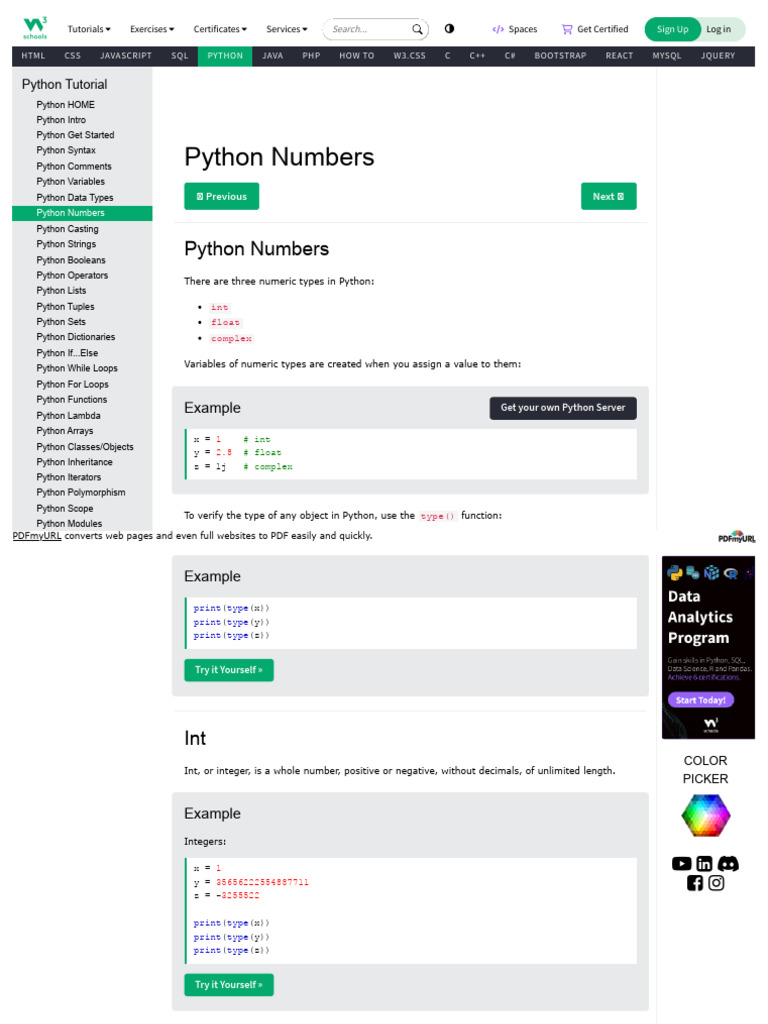Image resolution: width=768 pixels, height=1024 pixels.
Task: Click the green Next button
Action: pyautogui.click(x=608, y=196)
